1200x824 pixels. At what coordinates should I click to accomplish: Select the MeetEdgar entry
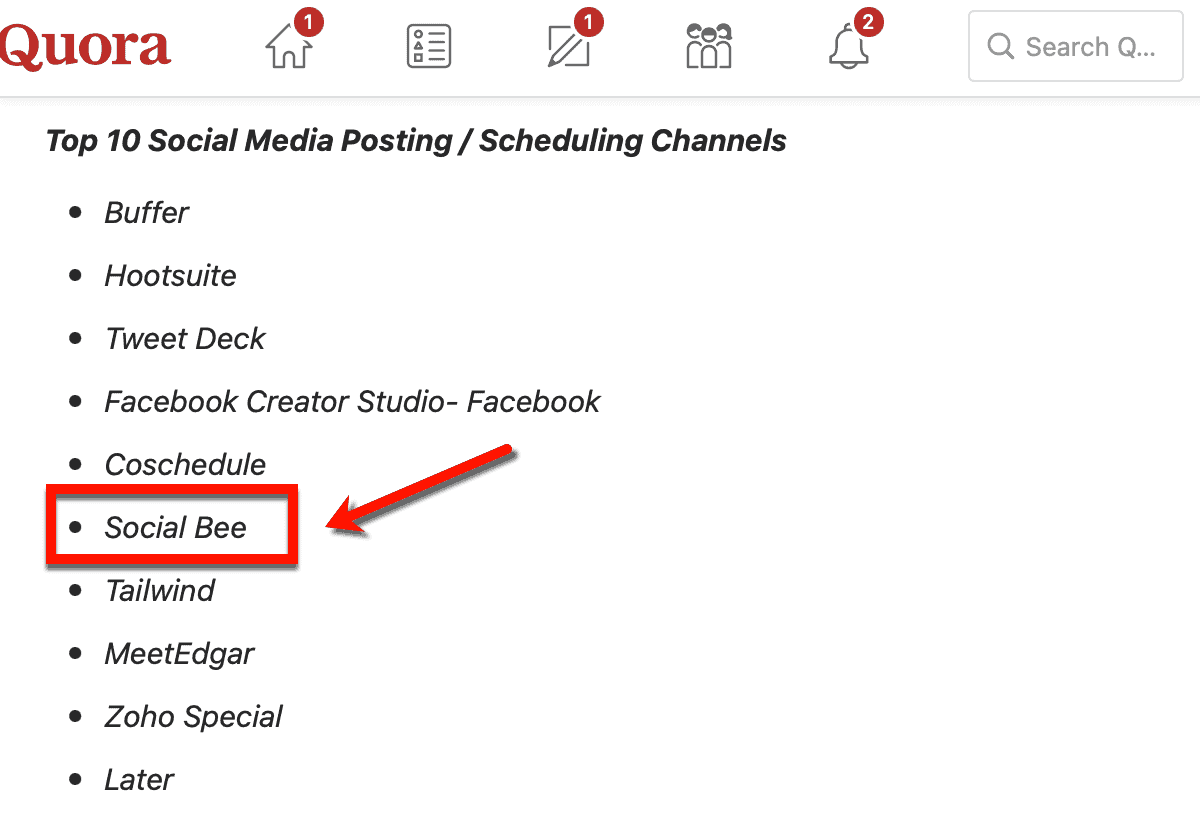point(179,654)
